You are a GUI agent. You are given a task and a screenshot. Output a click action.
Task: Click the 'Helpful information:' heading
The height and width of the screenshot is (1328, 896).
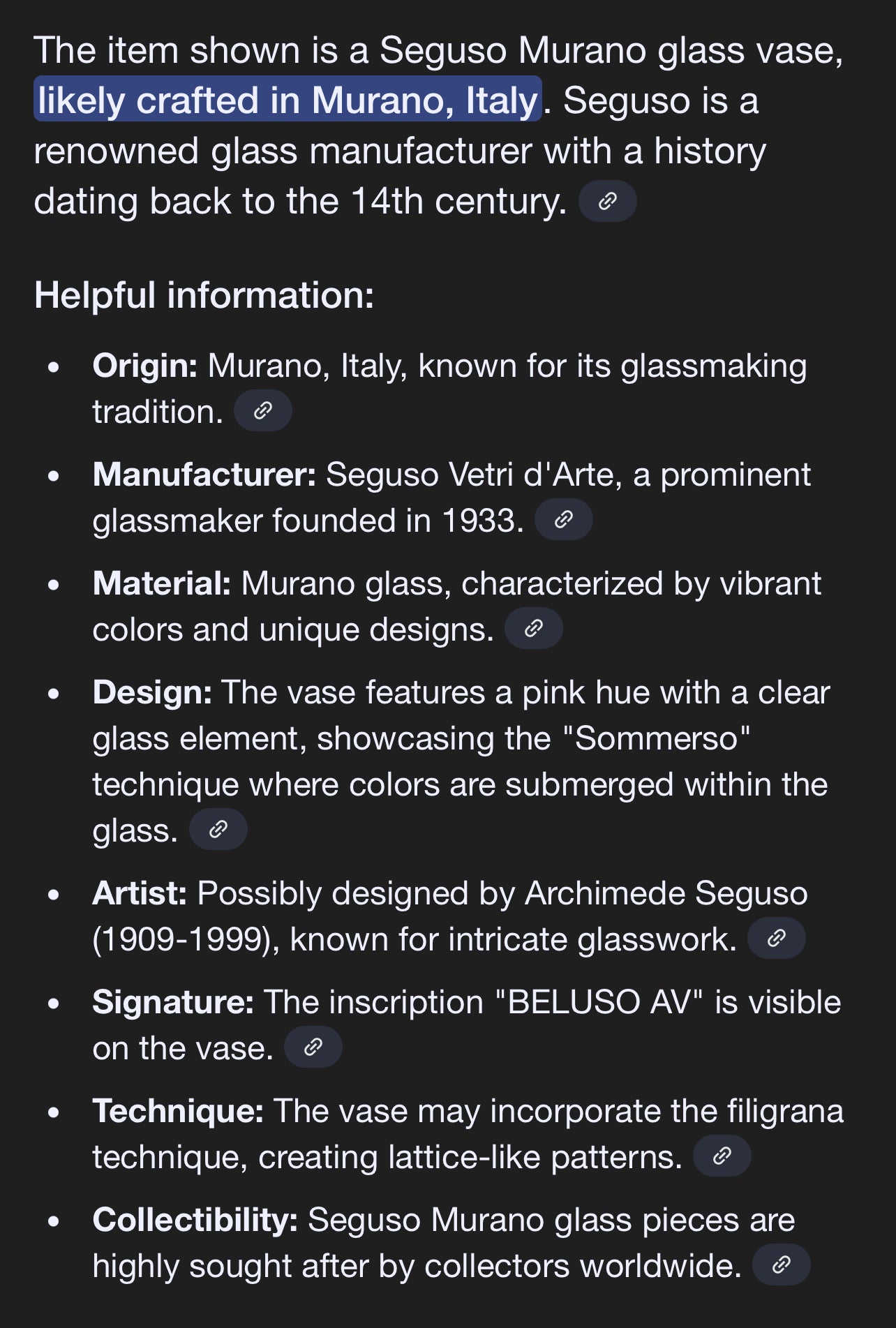pyautogui.click(x=204, y=295)
